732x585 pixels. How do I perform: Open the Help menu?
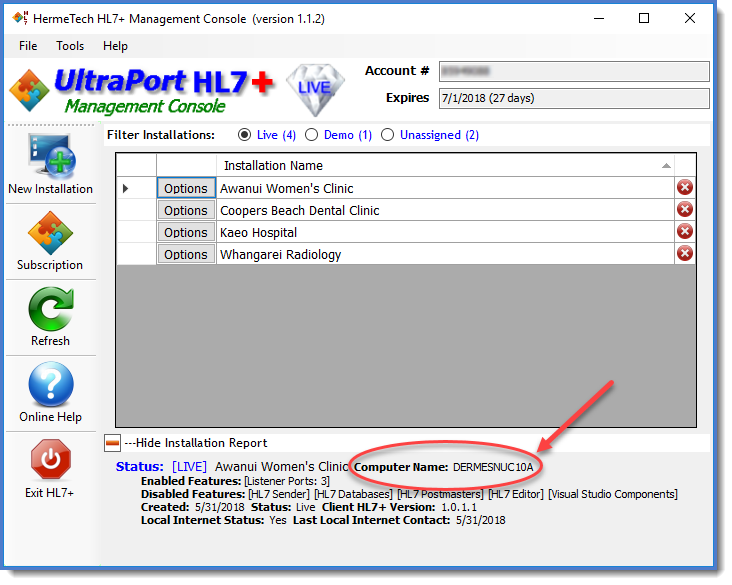click(x=115, y=46)
